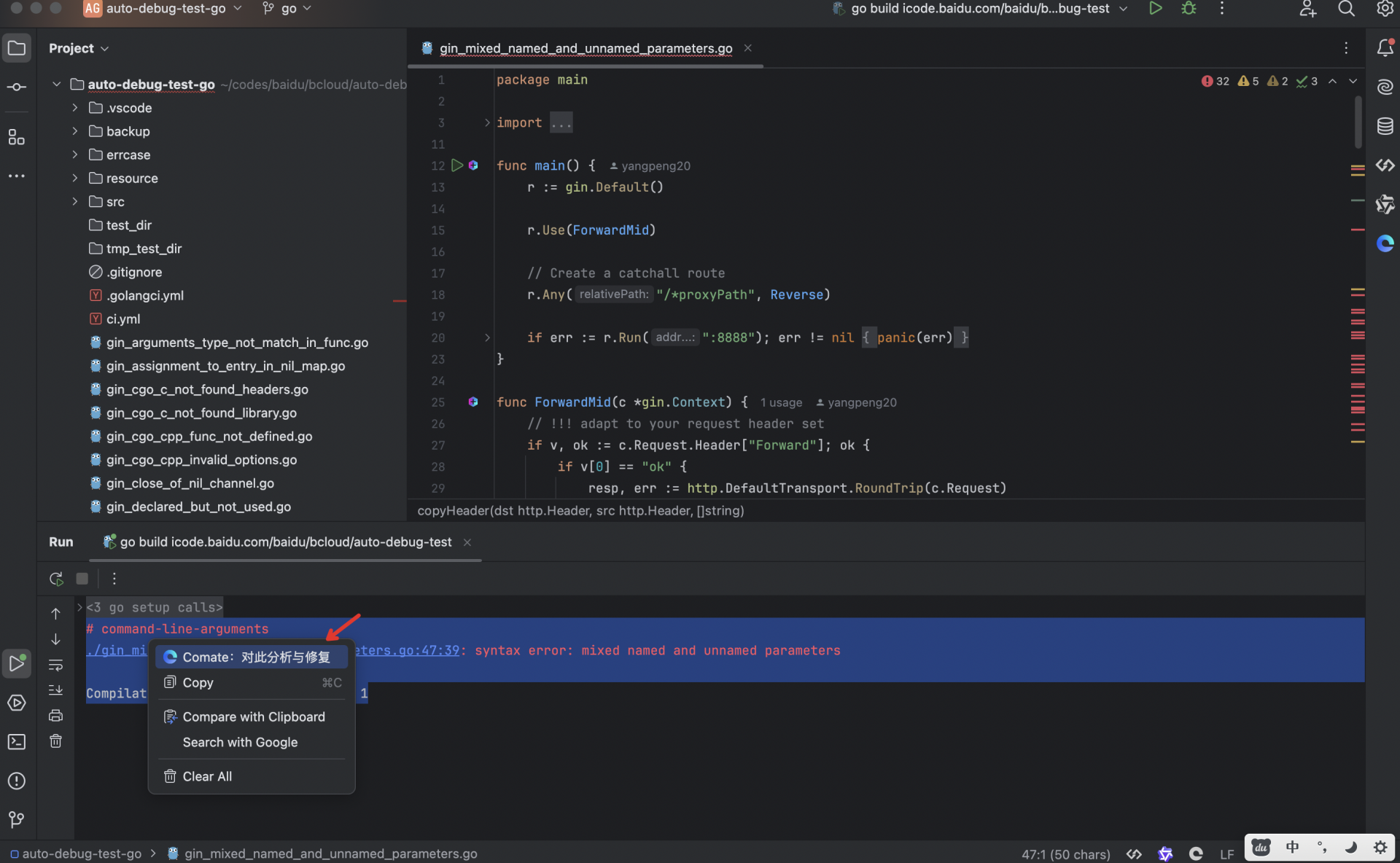Viewport: 1400px width, 863px height.
Task: Switch to gin_mixed_named_and_unnamed_parameters.go editor tab
Action: click(586, 48)
